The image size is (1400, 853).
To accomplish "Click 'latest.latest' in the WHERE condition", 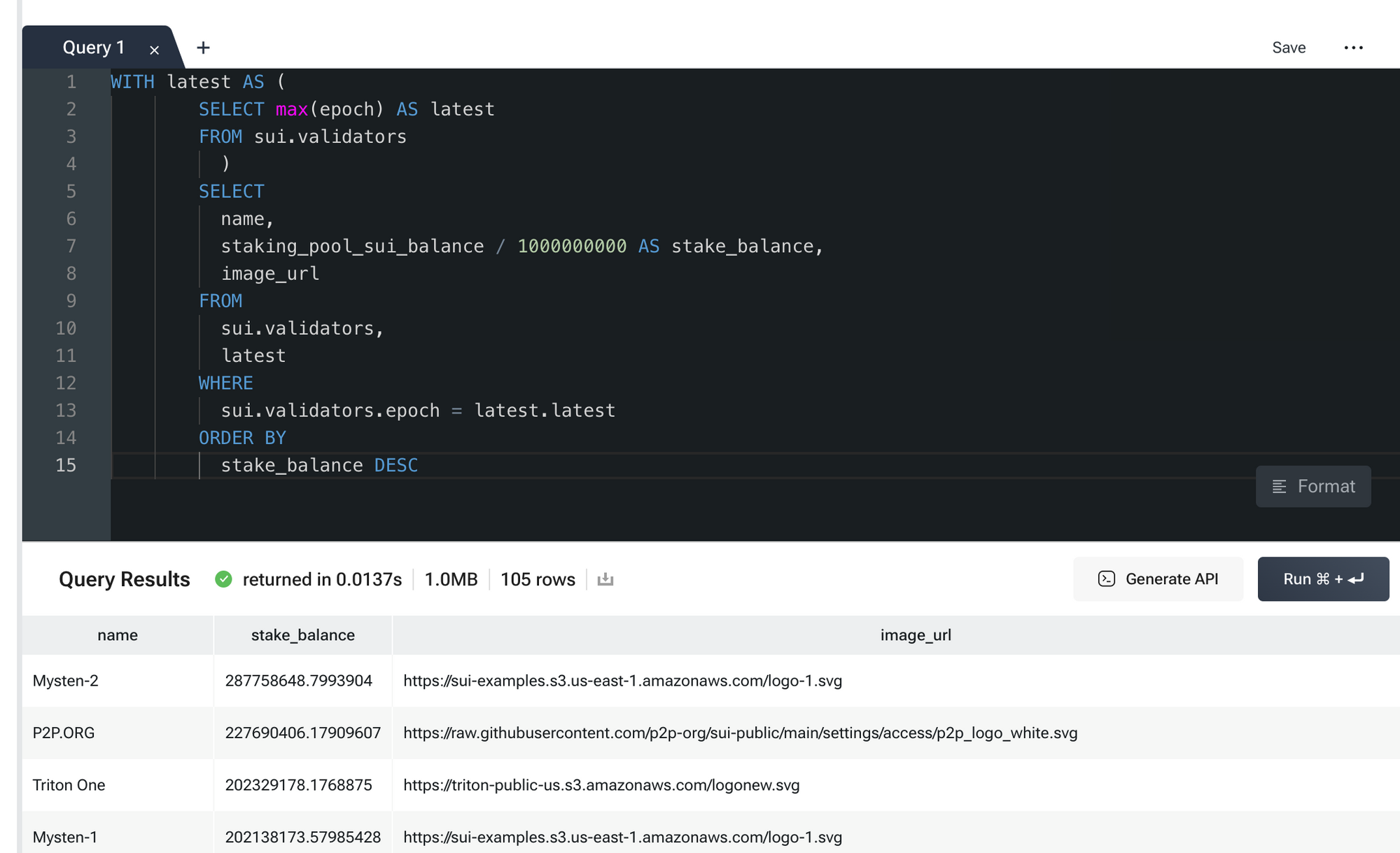I will (545, 410).
